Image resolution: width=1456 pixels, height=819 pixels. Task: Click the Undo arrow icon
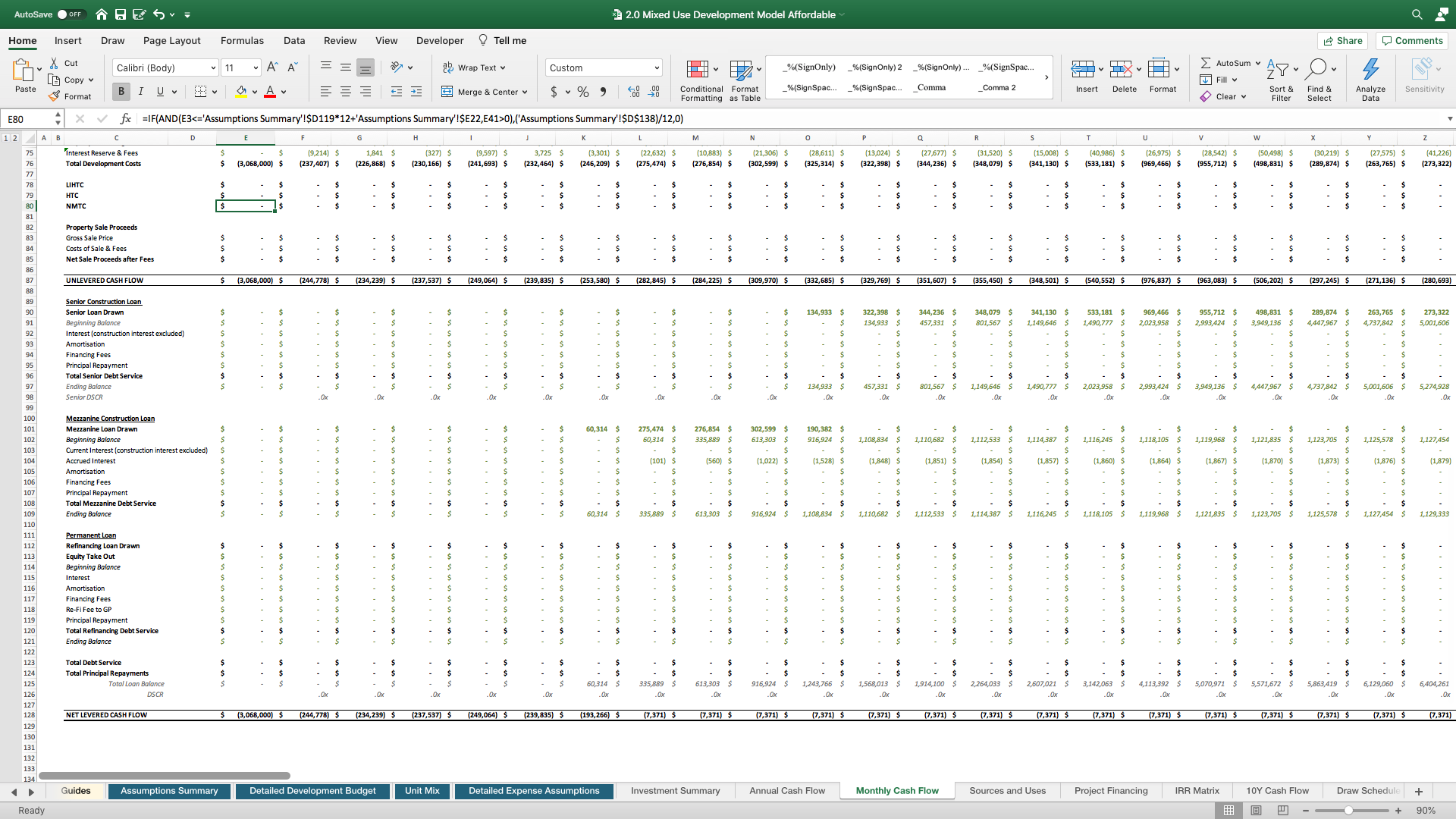[158, 14]
